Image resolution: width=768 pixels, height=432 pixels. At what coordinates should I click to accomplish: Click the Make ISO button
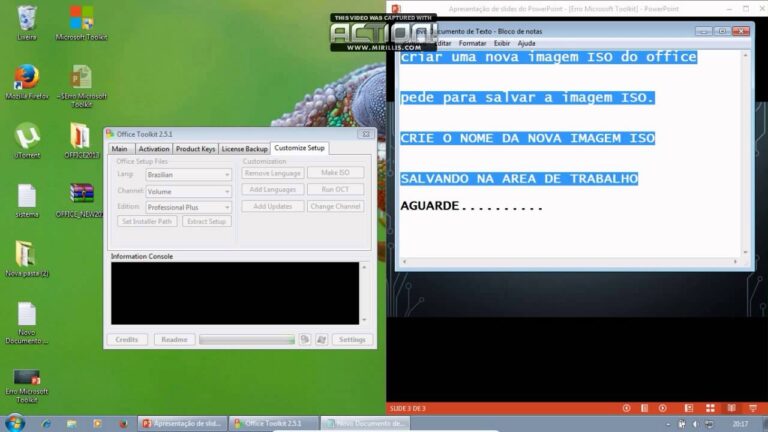pyautogui.click(x=336, y=173)
